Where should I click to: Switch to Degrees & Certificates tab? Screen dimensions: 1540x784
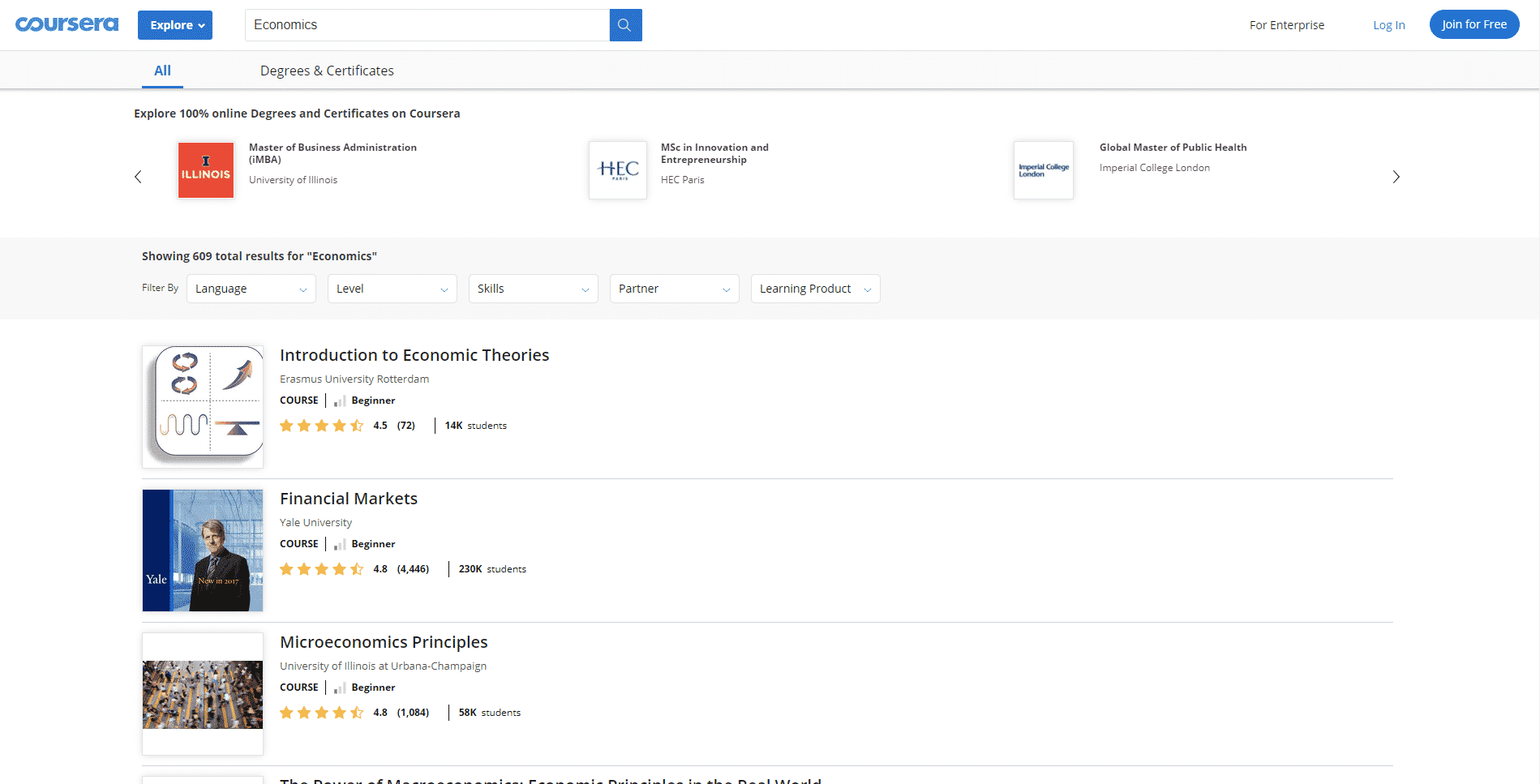pos(327,71)
